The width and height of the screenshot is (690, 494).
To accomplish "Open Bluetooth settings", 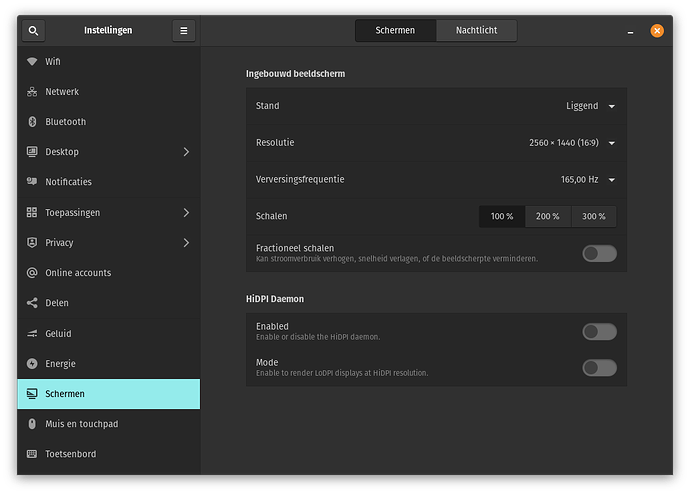I will pyautogui.click(x=109, y=121).
